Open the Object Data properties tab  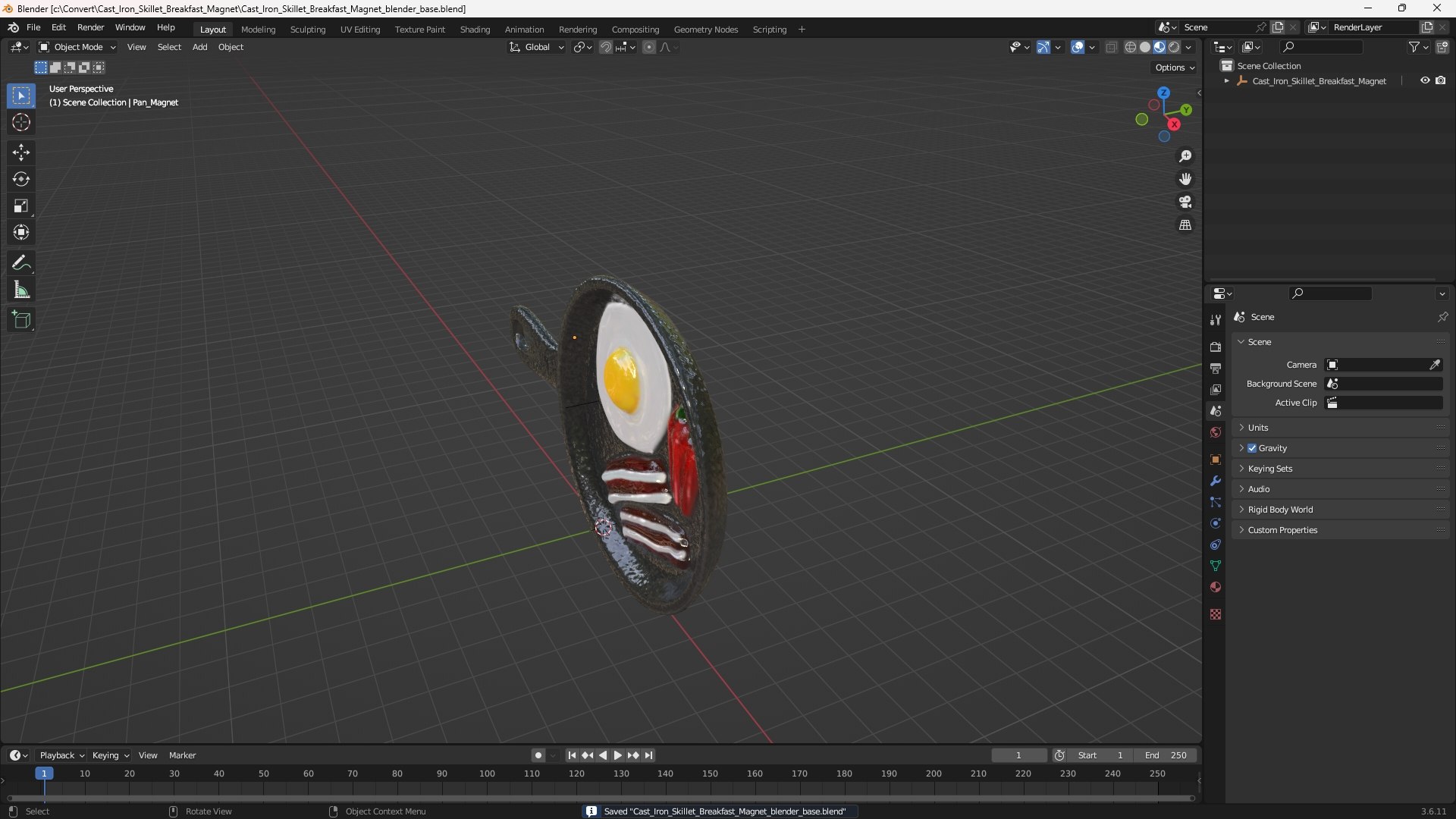pyautogui.click(x=1216, y=566)
